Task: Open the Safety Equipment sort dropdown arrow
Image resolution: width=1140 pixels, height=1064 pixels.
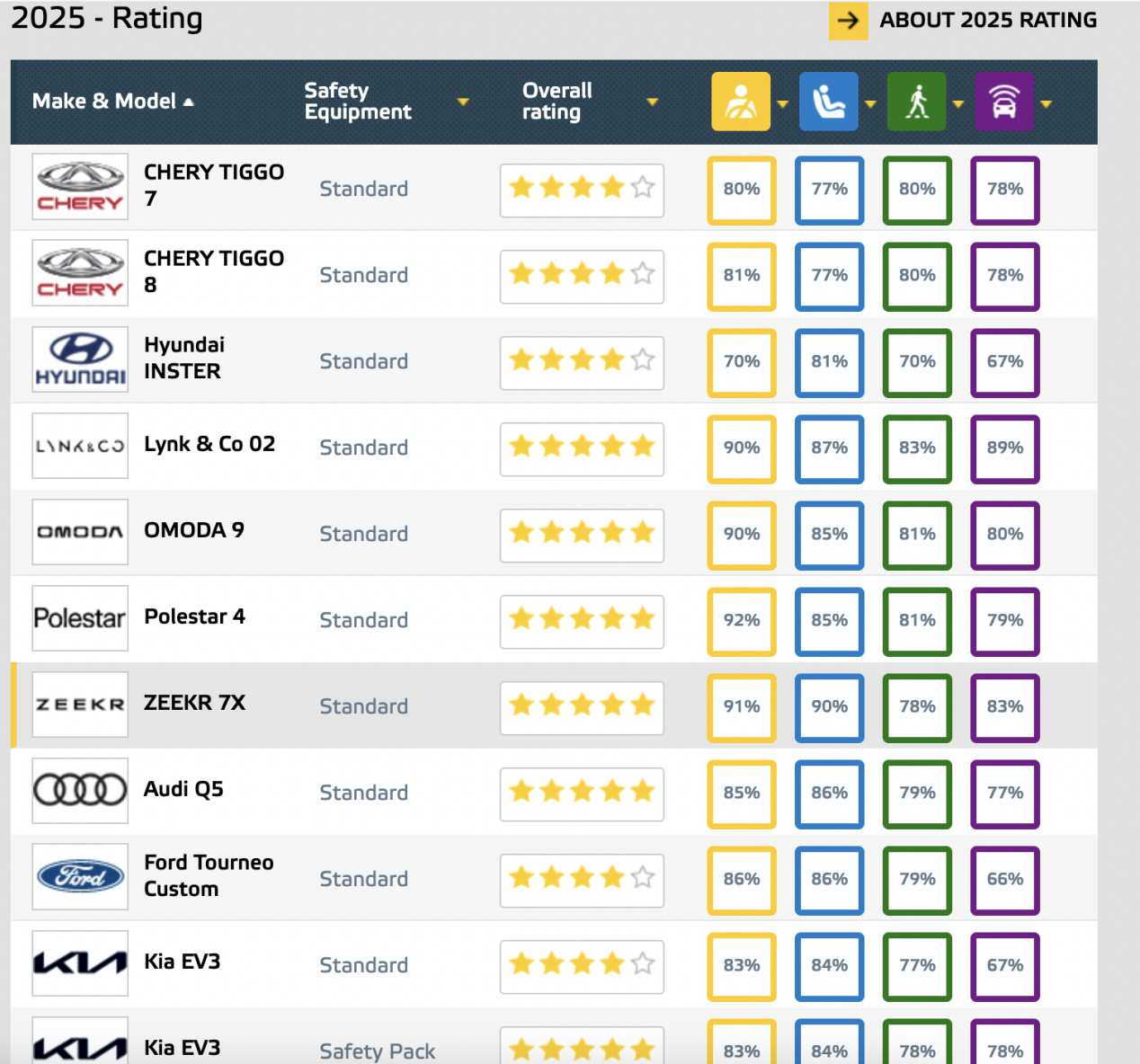Action: click(x=463, y=102)
